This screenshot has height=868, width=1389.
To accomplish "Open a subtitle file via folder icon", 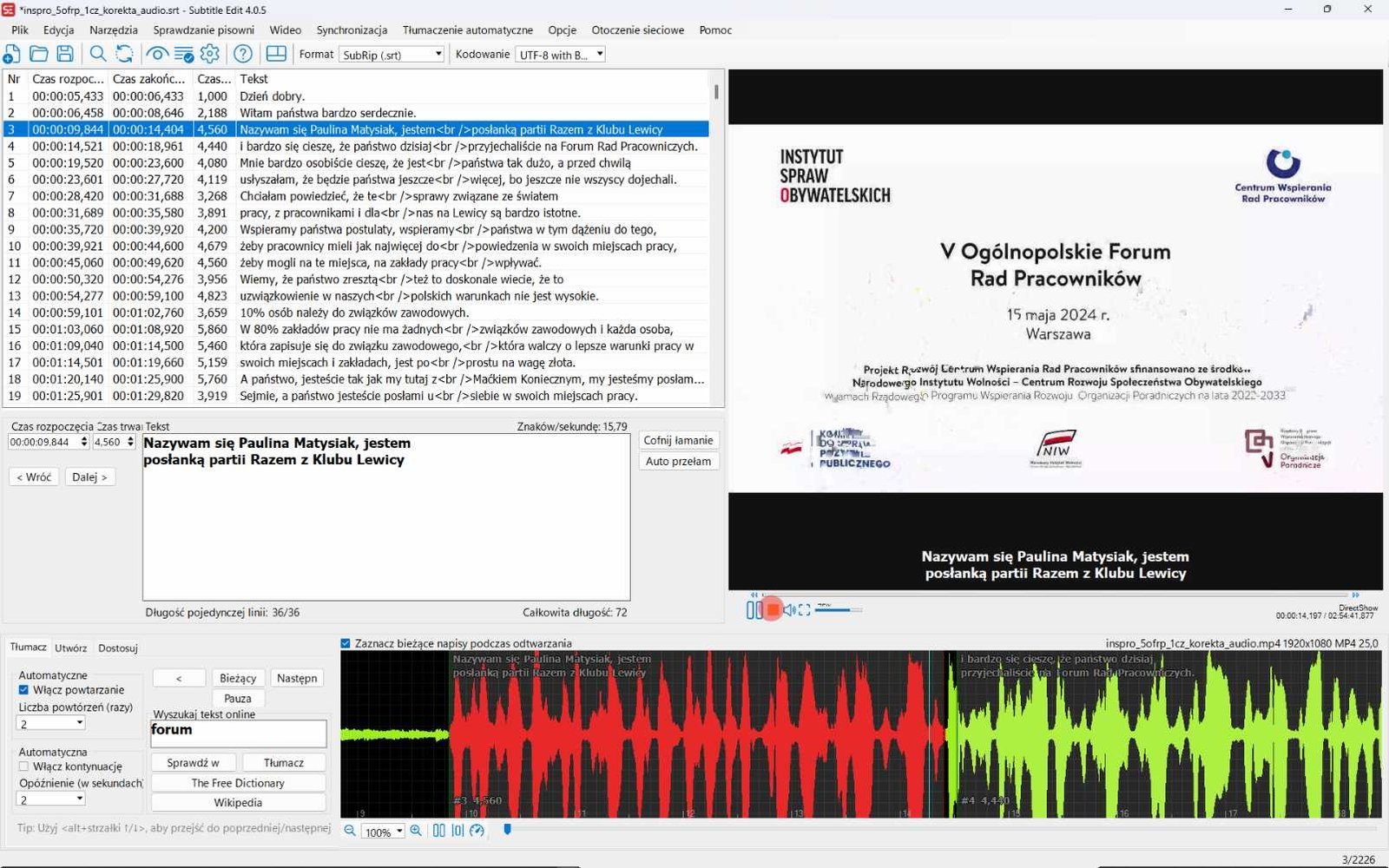I will [x=38, y=54].
